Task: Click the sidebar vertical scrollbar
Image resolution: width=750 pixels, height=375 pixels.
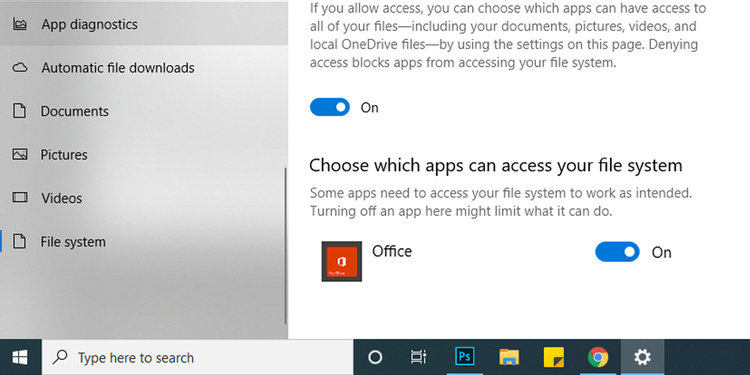Action: click(x=285, y=246)
